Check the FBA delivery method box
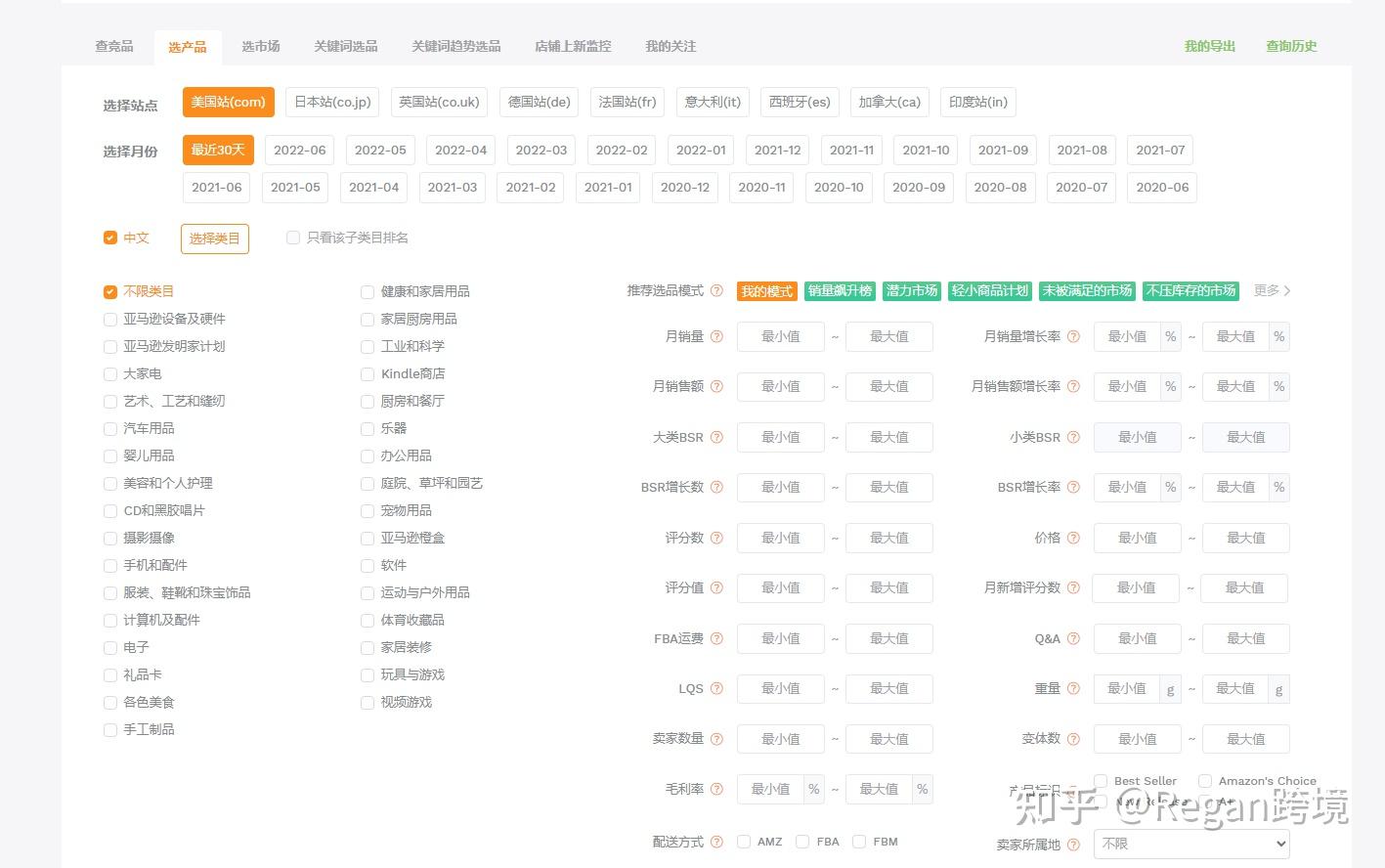The height and width of the screenshot is (868, 1385). (802, 842)
